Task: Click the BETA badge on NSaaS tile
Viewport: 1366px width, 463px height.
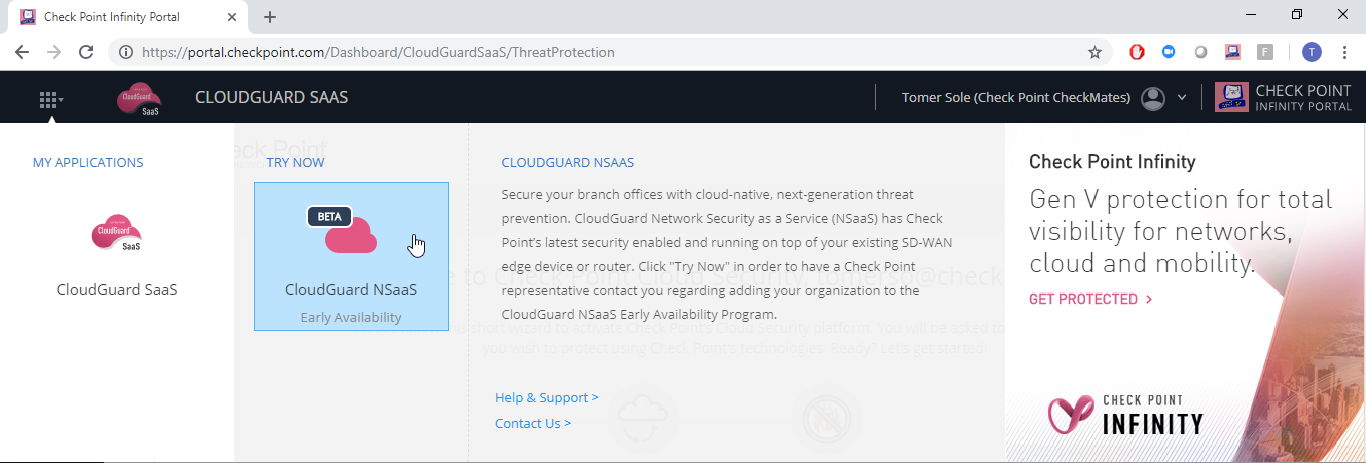Action: pyautogui.click(x=329, y=216)
